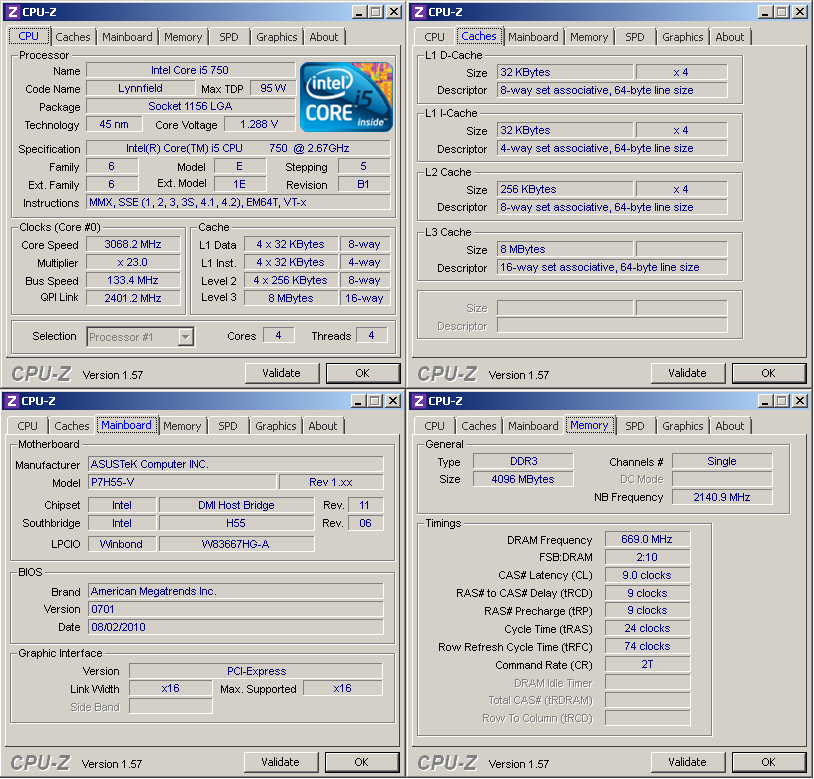Viewport: 814px width, 779px height.
Task: Select SPD tab in CPU window
Action: [228, 37]
